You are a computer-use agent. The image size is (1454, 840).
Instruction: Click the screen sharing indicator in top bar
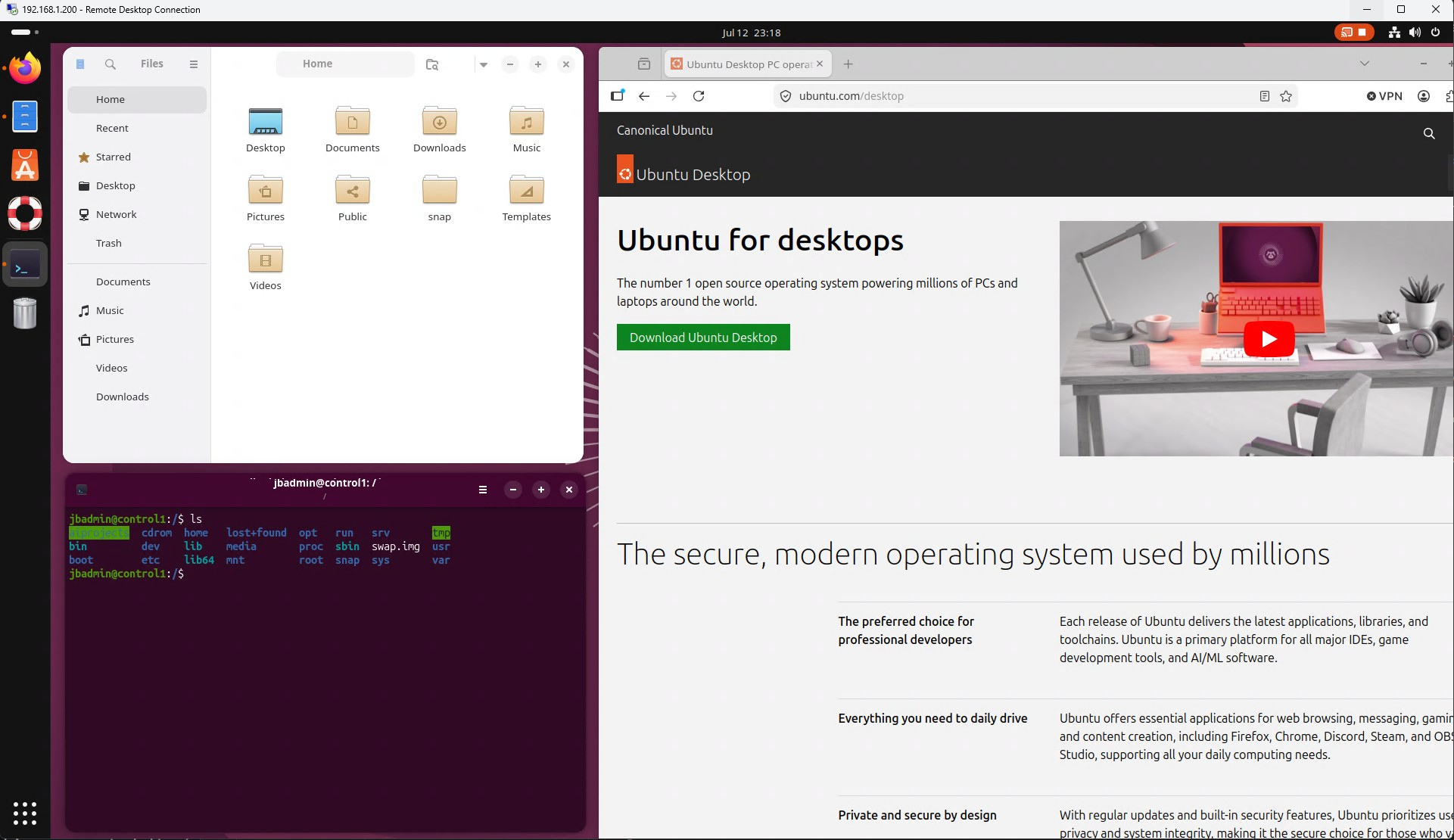[x=1353, y=33]
